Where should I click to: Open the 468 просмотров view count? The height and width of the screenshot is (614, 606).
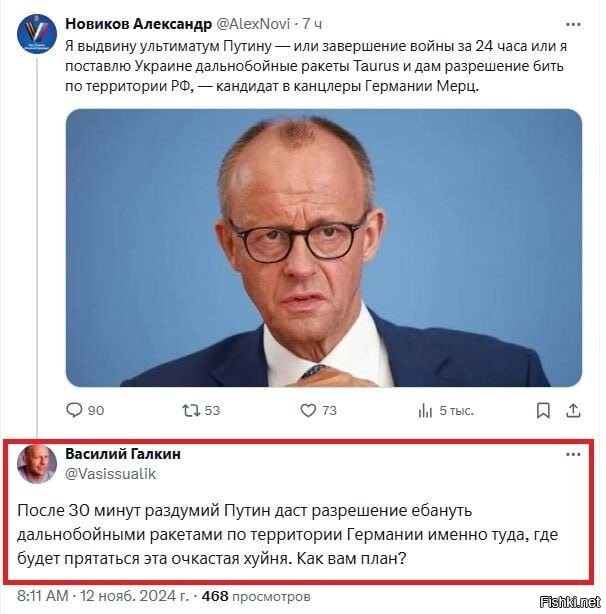[256, 596]
